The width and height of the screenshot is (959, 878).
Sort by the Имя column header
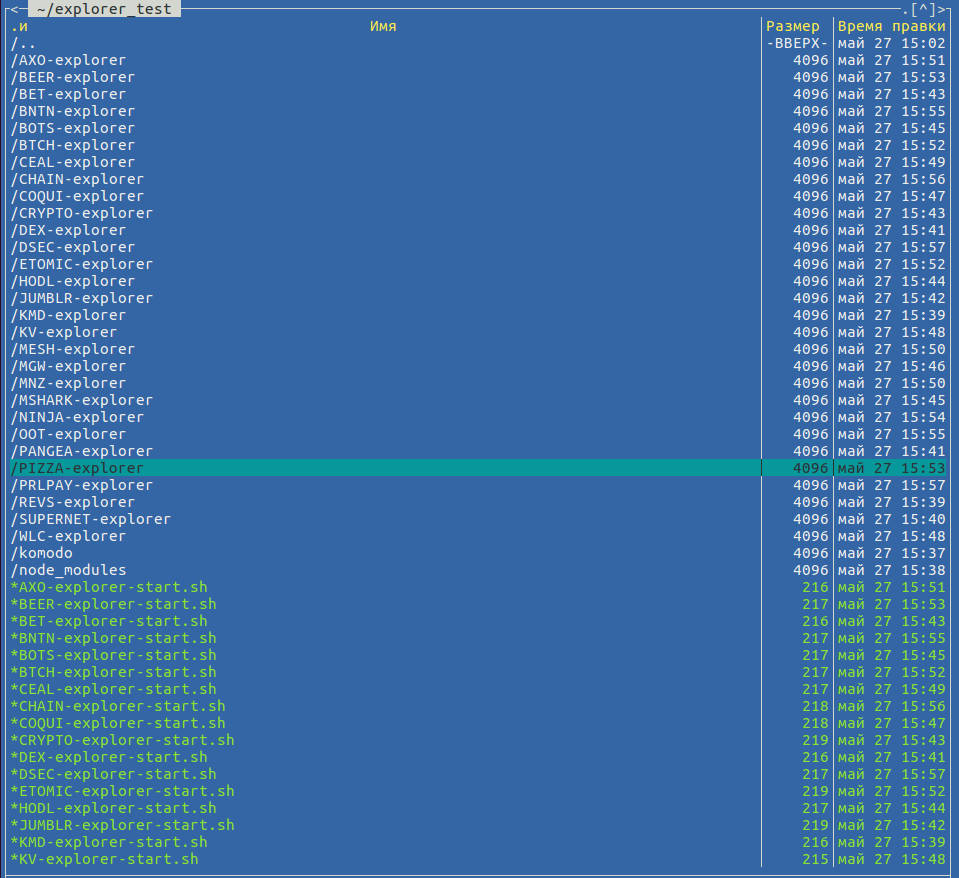tap(383, 26)
